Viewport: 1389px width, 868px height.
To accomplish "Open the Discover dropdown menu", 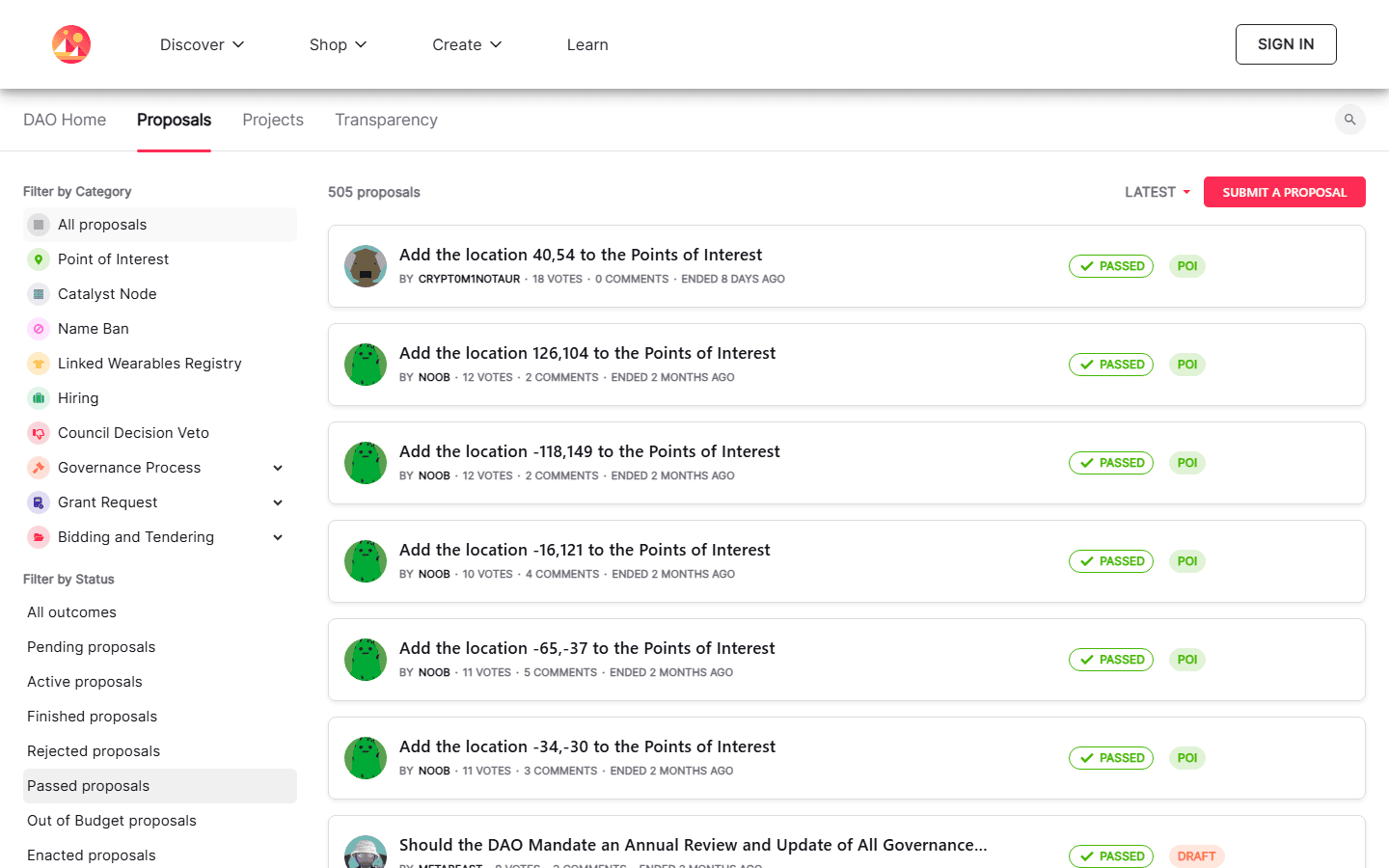I will point(203,44).
